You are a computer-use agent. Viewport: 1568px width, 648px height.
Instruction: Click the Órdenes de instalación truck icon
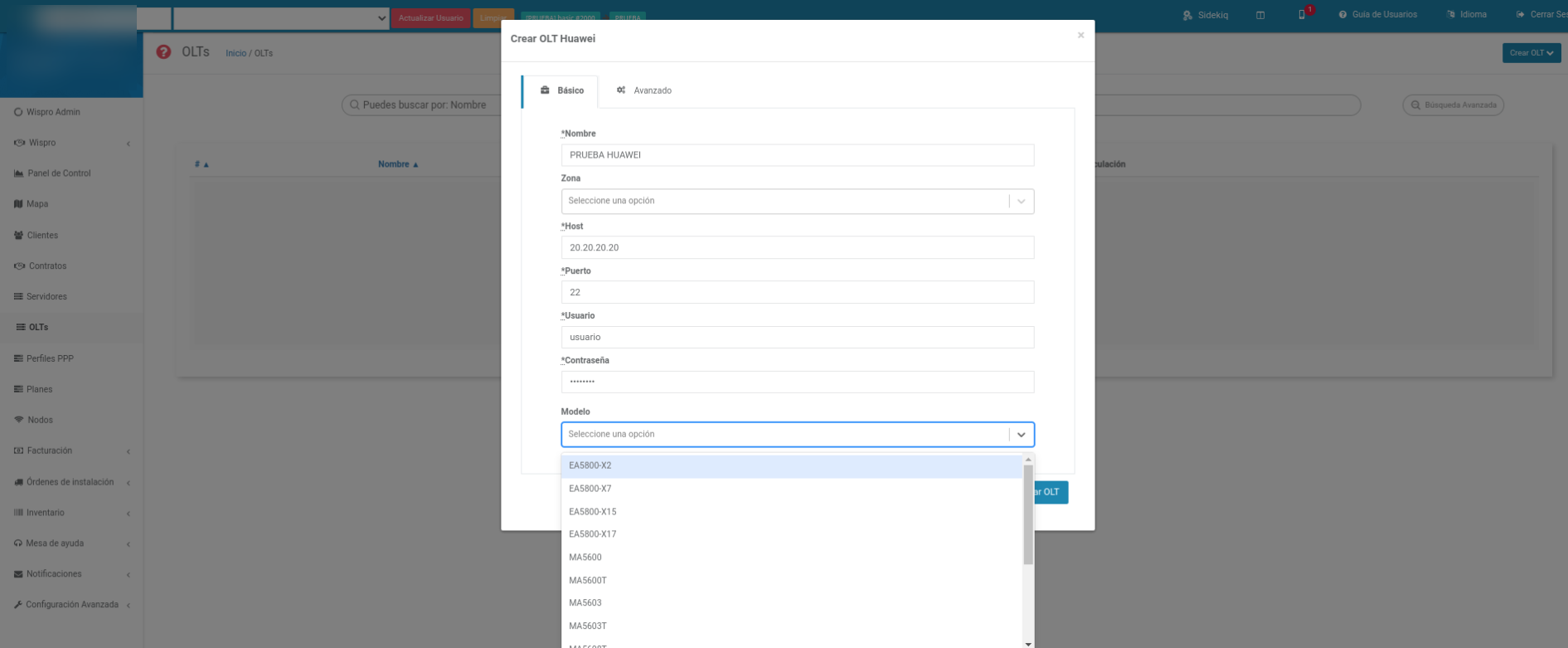tap(18, 482)
